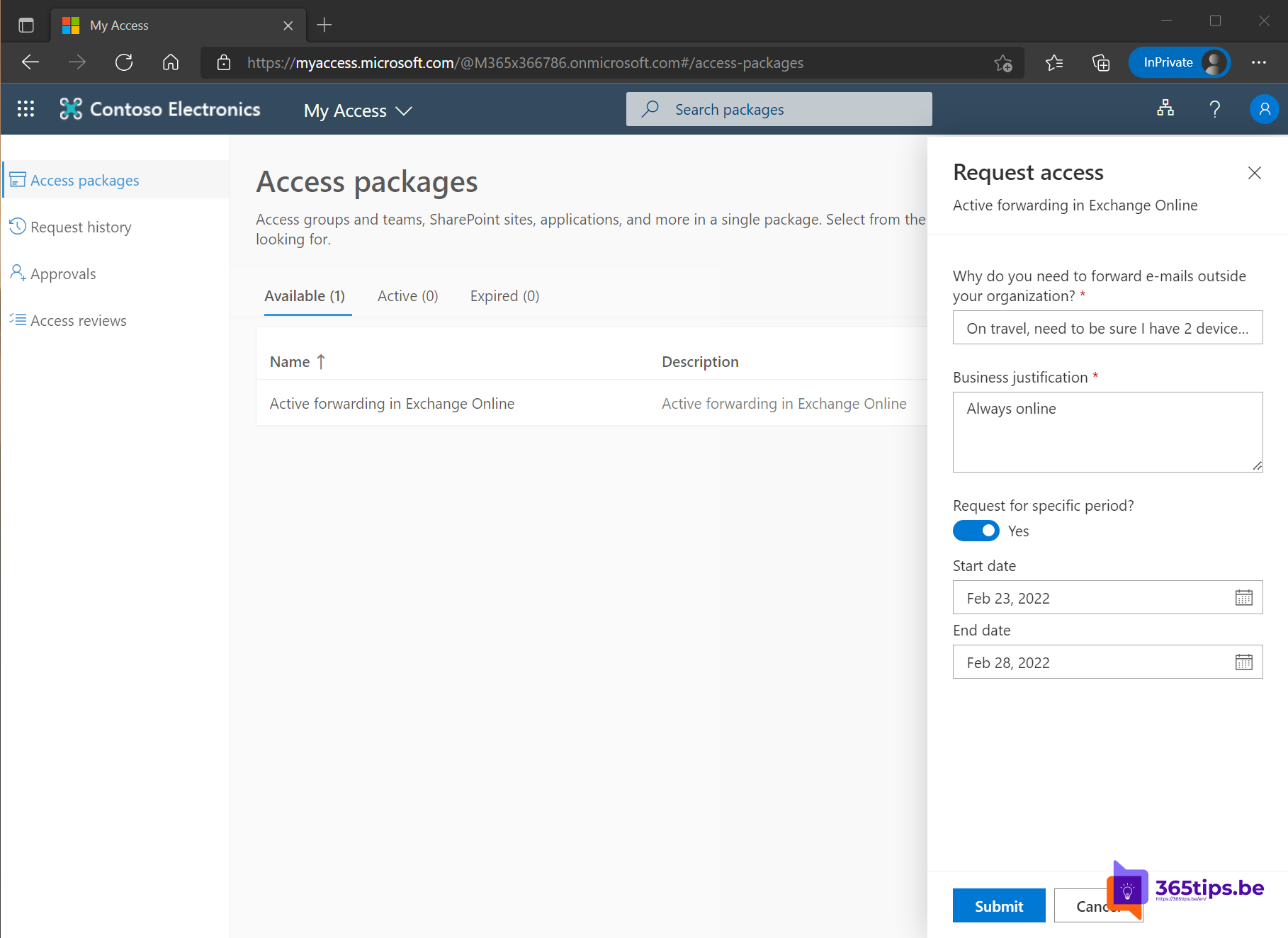Select the Approvals sidebar icon

18,273
